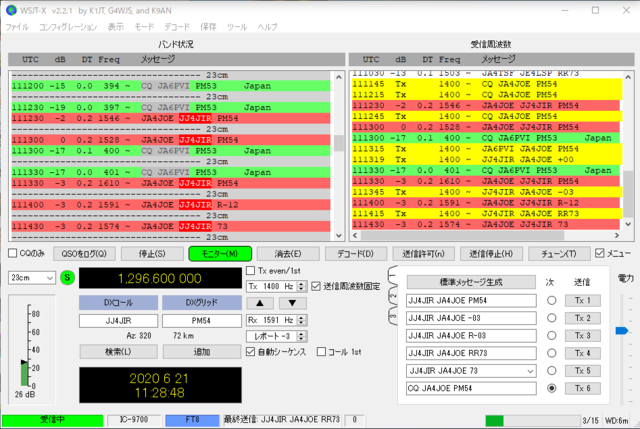Viewport: 640px width, 429px height.
Task: Adjust the Tx 1400 Hz spinner arrows
Action: coord(301,286)
